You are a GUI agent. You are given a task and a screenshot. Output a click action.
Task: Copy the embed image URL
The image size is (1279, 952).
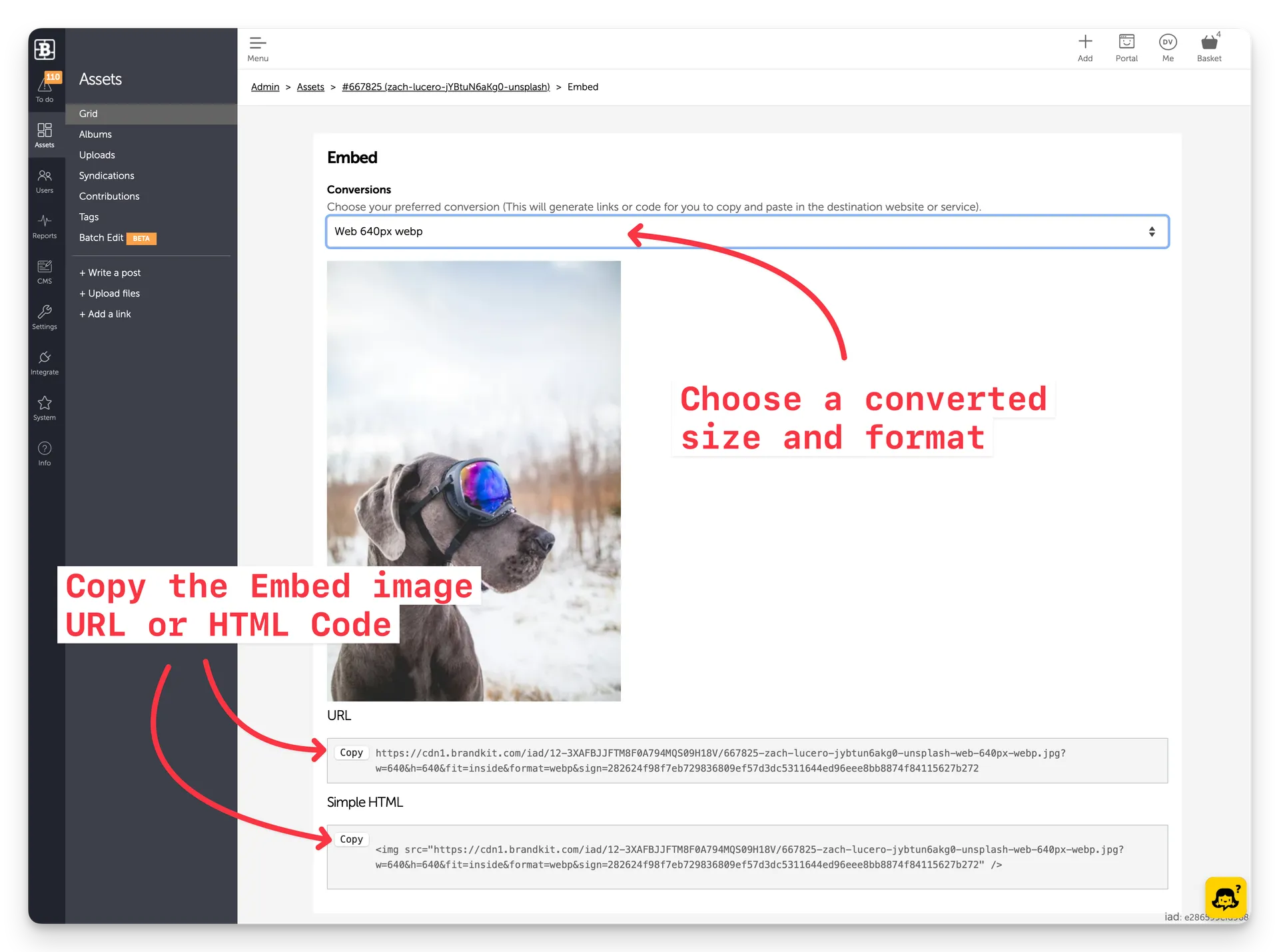351,752
